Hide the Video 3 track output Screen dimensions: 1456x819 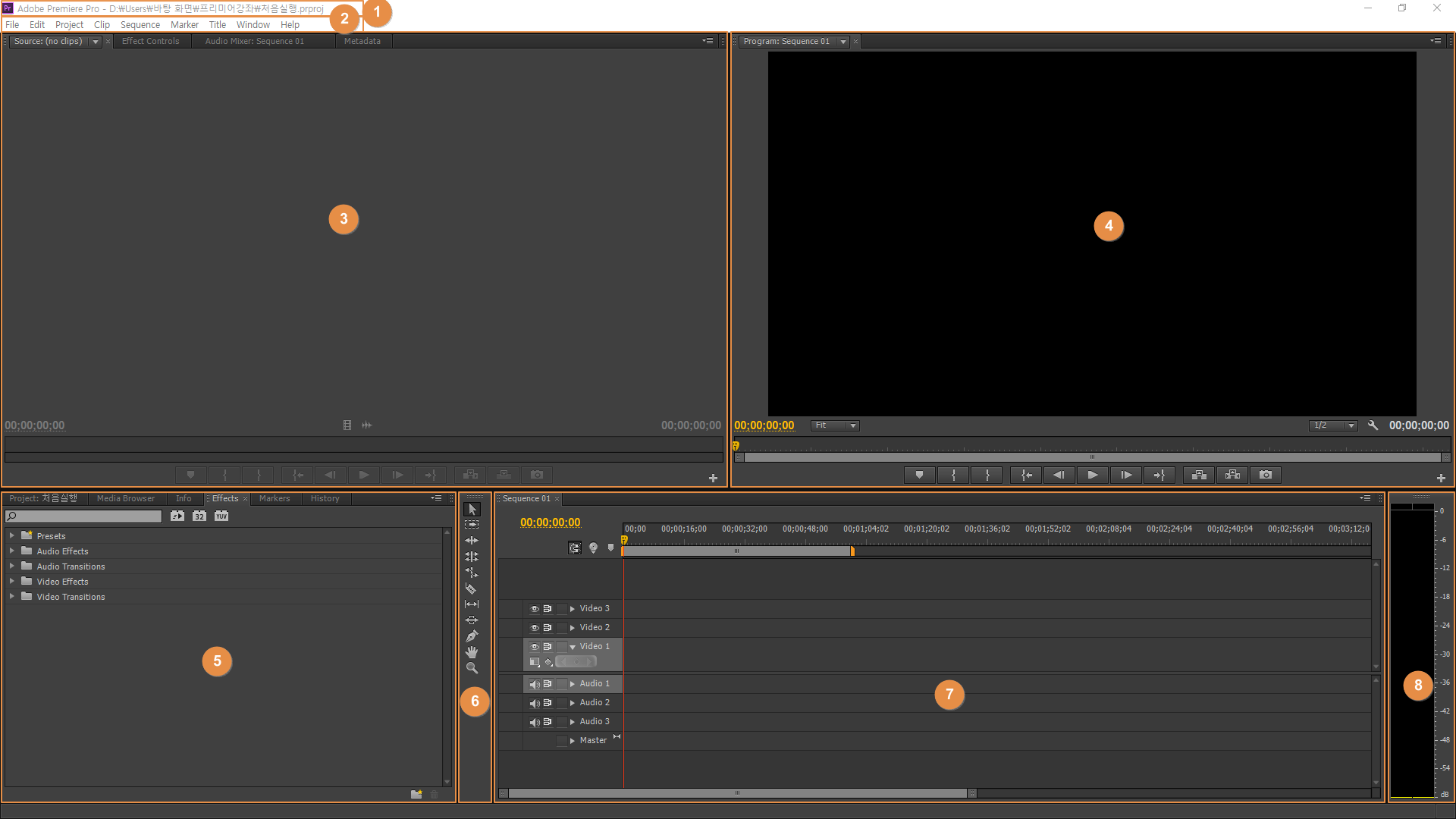point(534,609)
